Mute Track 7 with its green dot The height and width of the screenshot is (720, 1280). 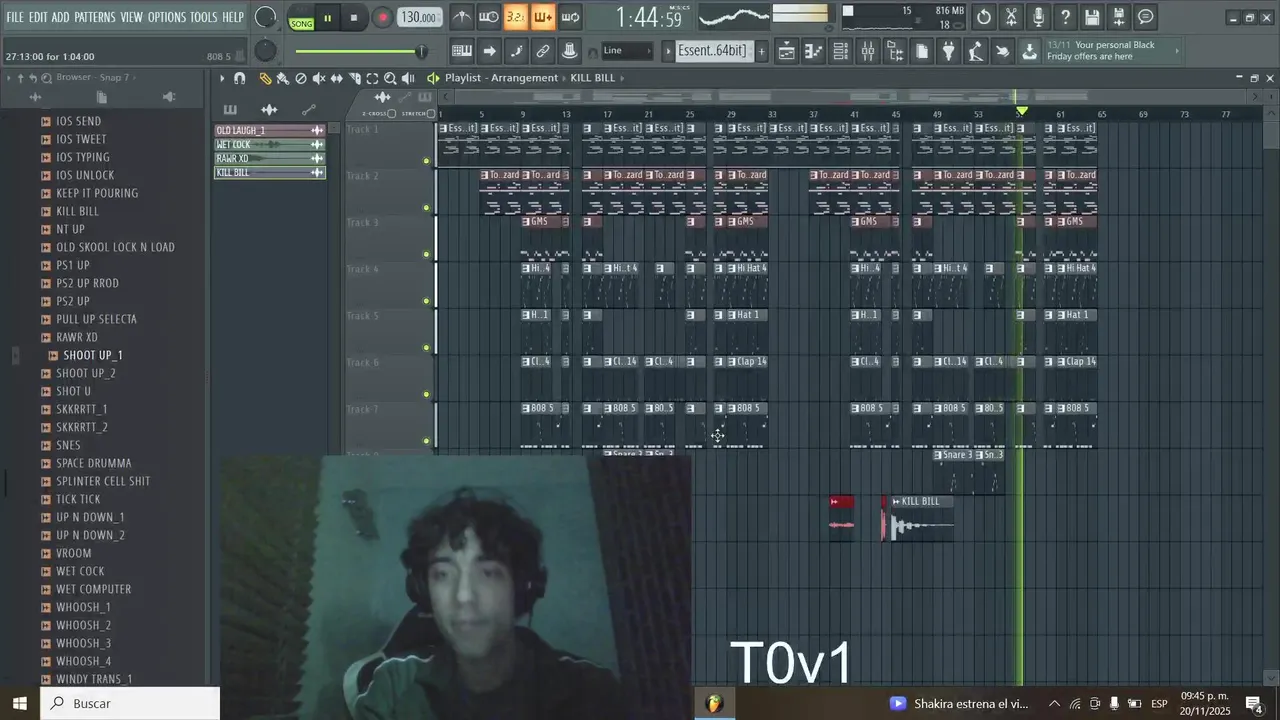(426, 441)
